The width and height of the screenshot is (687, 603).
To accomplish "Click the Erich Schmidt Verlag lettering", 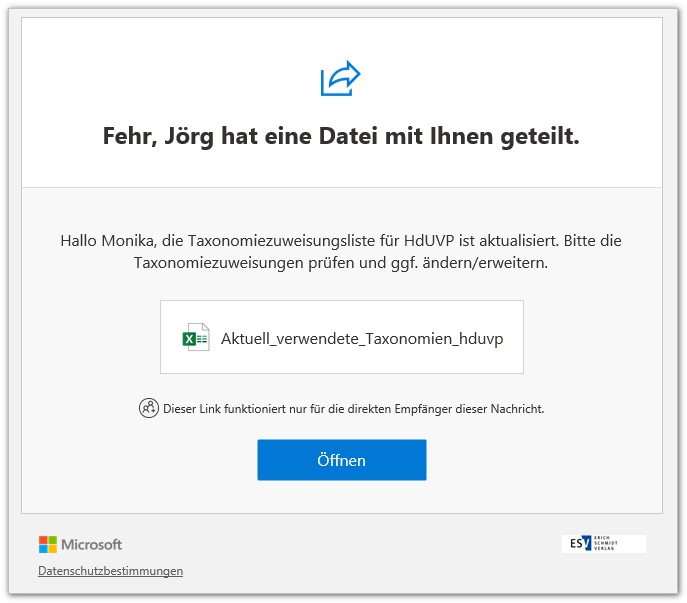I will (x=606, y=544).
